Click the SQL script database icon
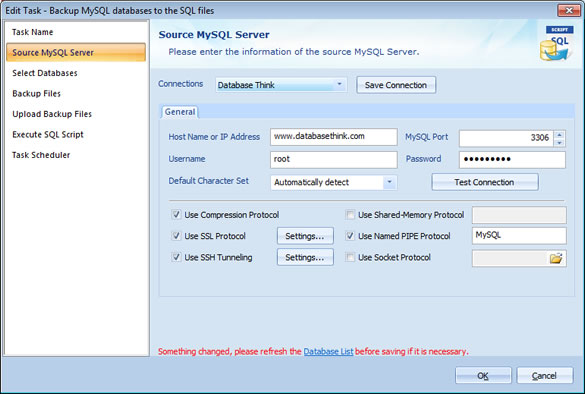Viewport: 585px width, 394px height. 556,43
